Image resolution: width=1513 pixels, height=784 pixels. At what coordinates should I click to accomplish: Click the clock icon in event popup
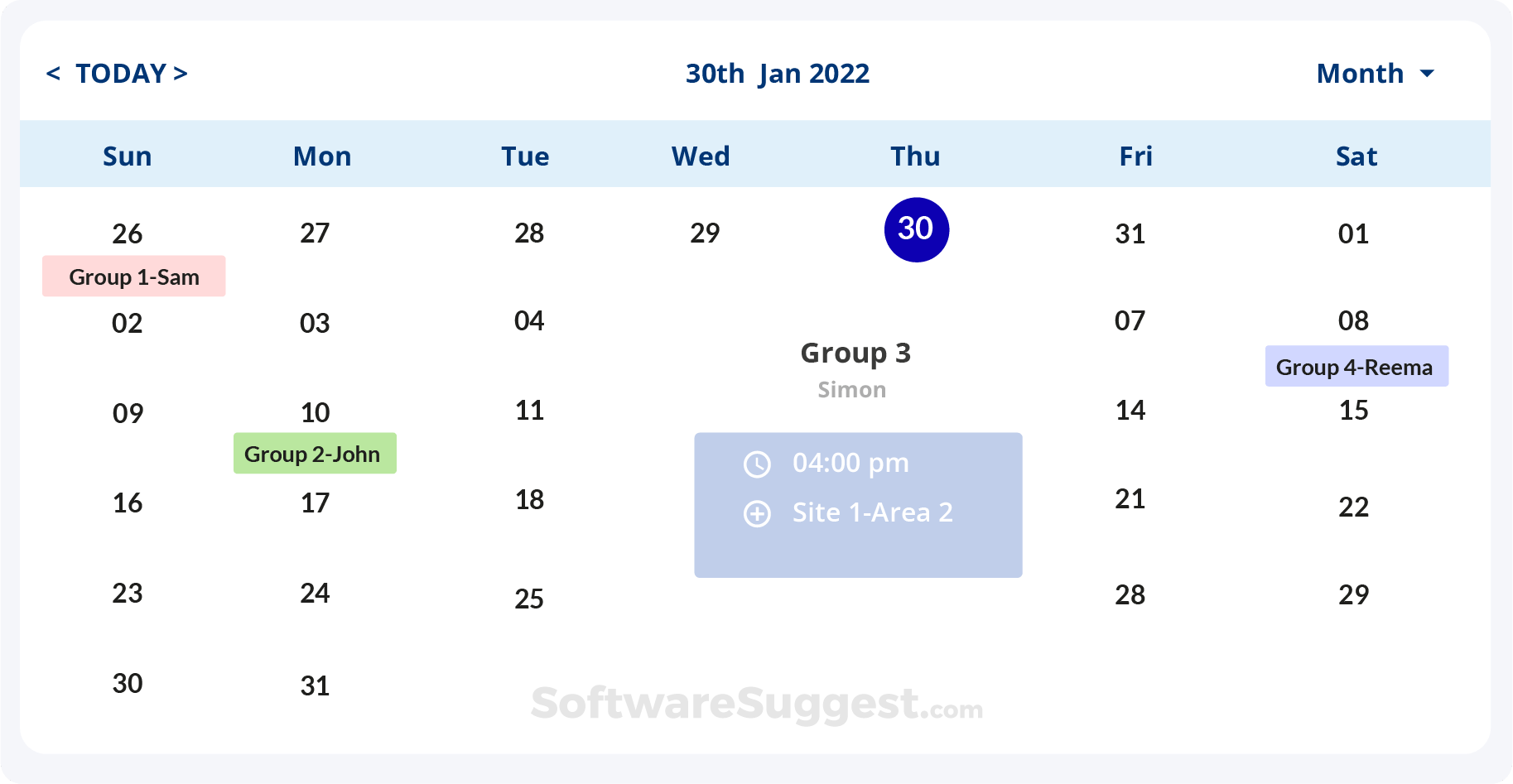click(x=757, y=464)
